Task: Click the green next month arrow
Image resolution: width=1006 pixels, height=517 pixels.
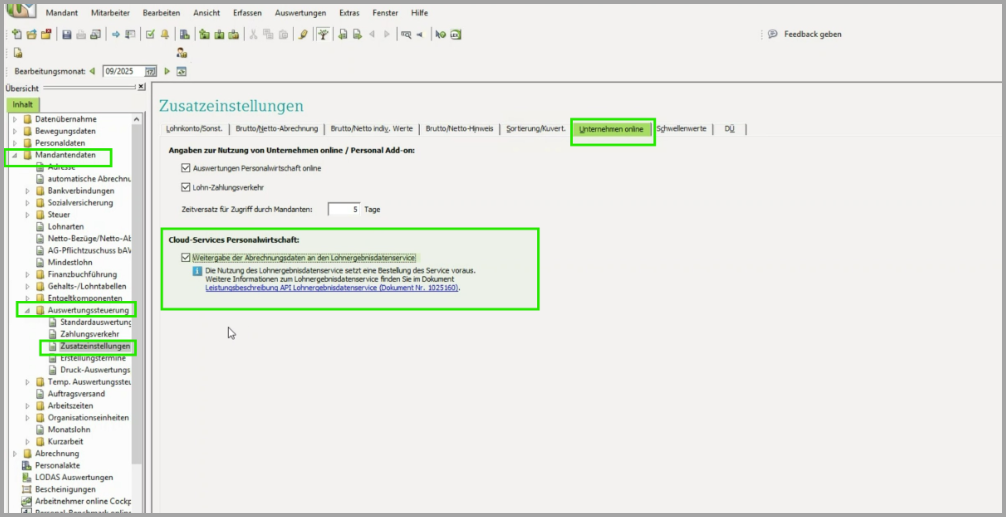Action: 167,71
